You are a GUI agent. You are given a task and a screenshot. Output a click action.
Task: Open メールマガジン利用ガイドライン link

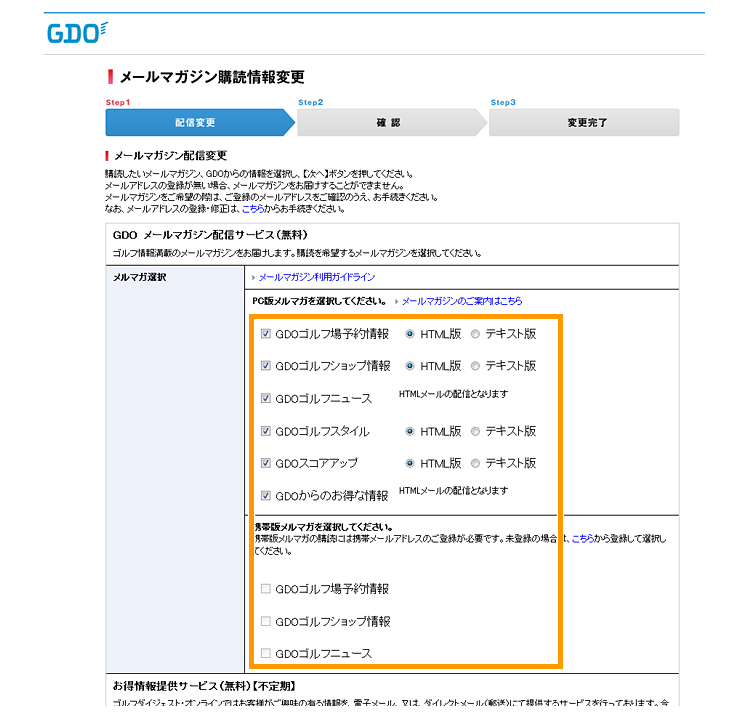pyautogui.click(x=317, y=277)
